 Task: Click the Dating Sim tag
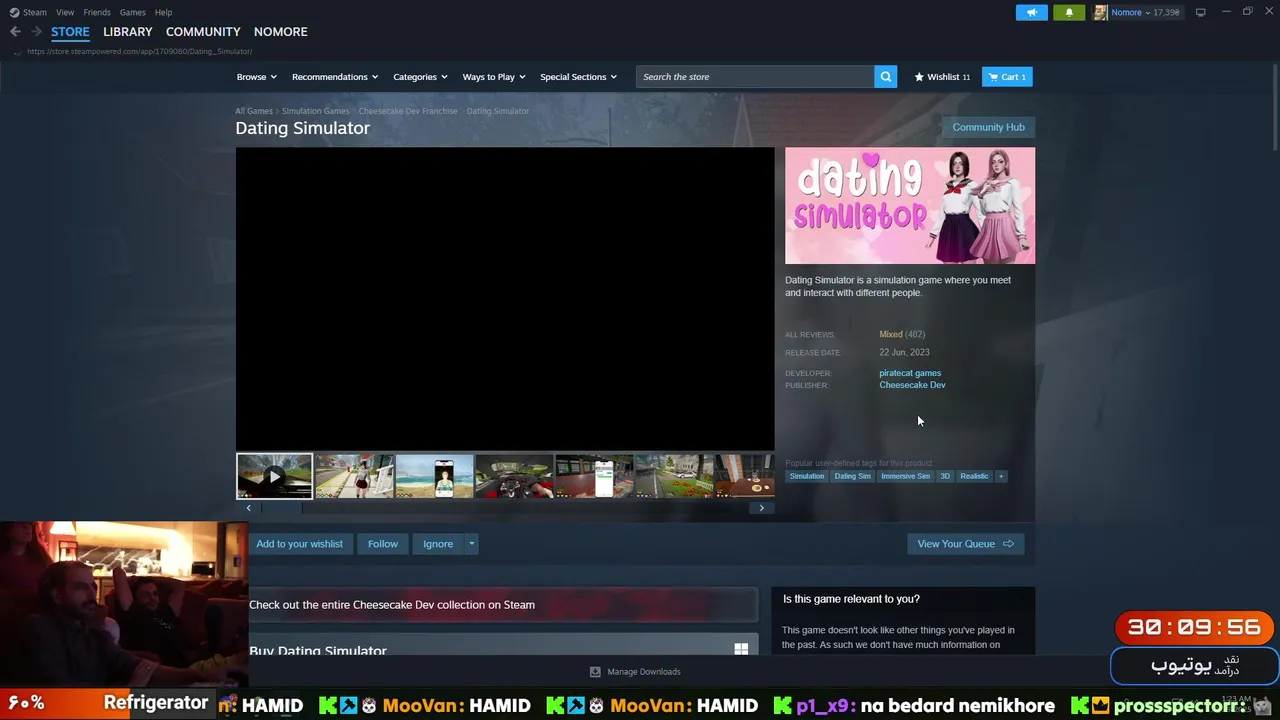pos(852,476)
